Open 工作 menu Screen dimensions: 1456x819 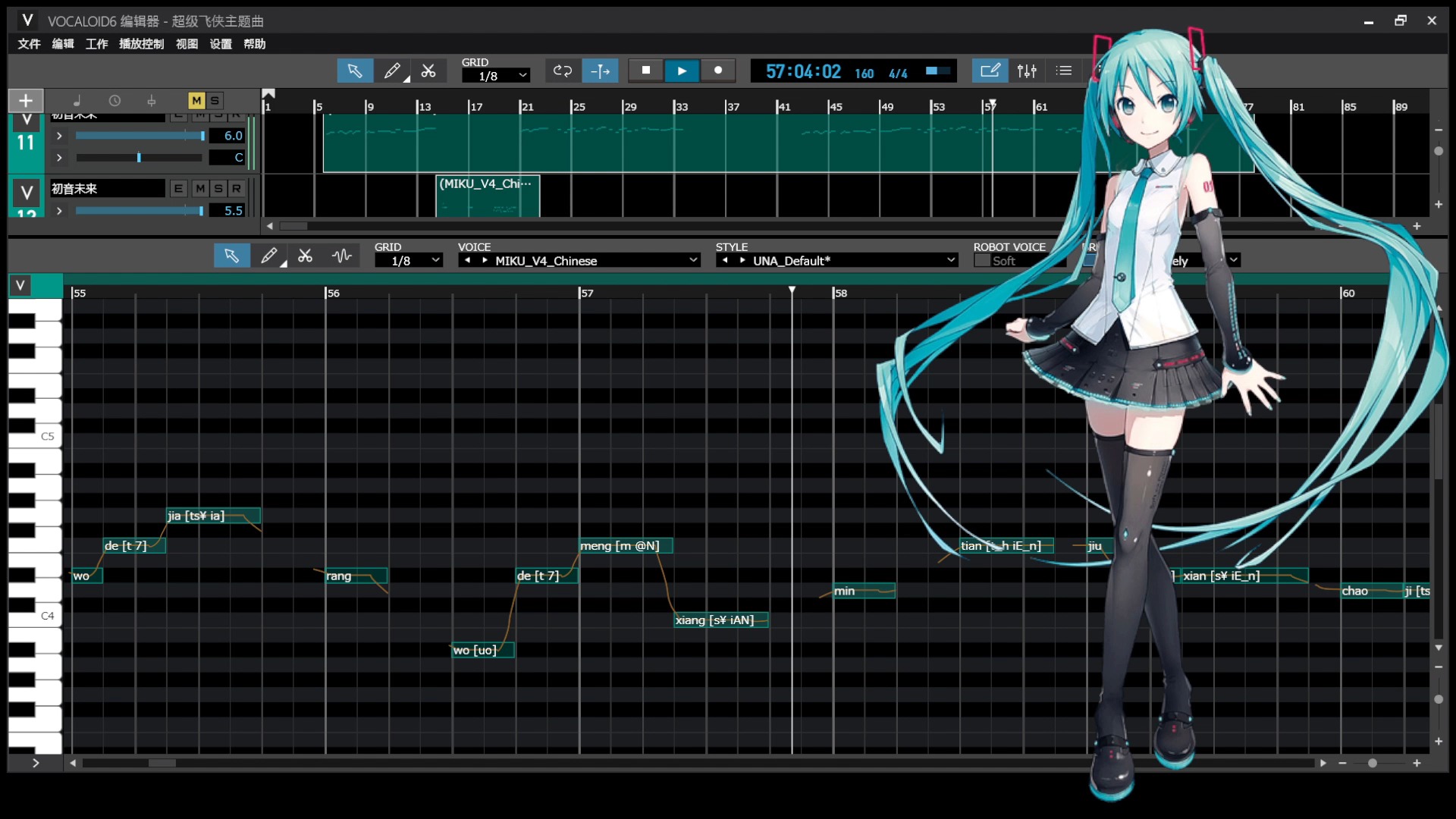tap(96, 44)
